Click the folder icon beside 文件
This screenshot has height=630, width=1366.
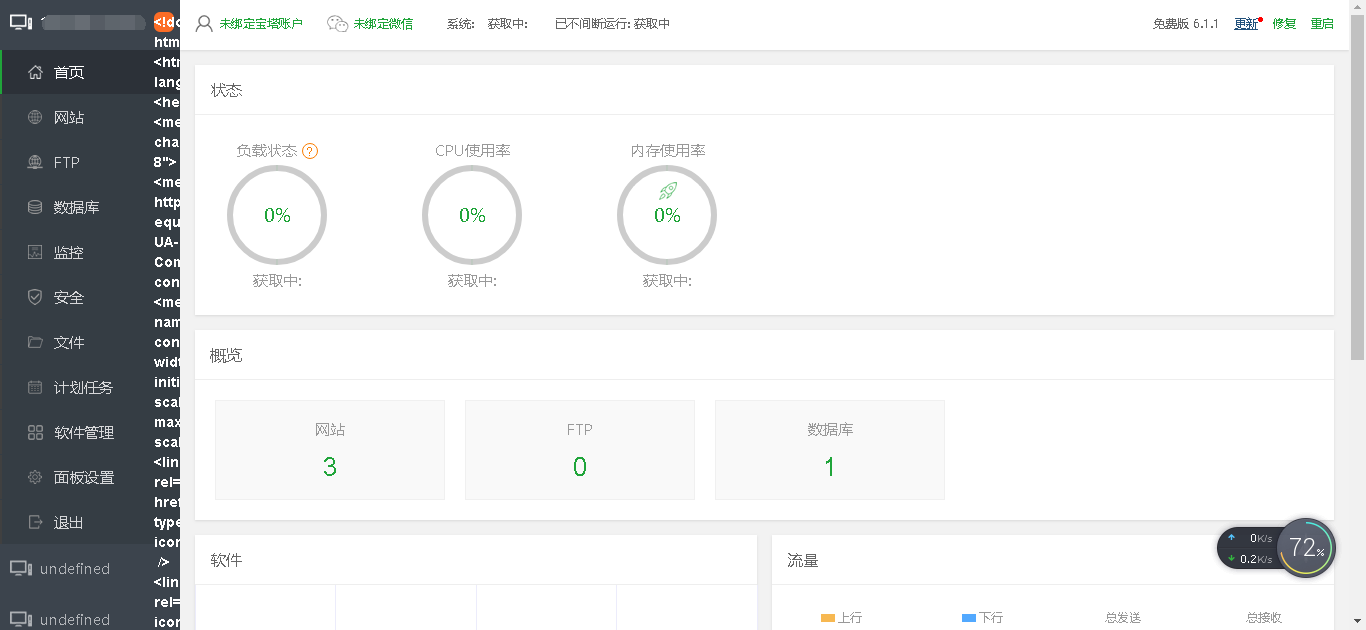coord(35,342)
